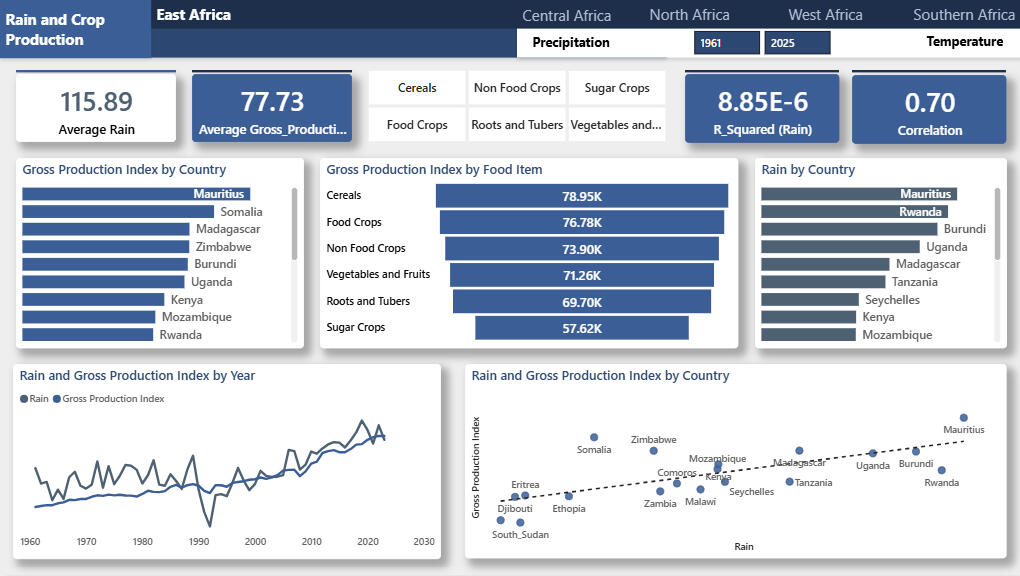Click the Rain legend marker
This screenshot has height=576, width=1020.
click(24, 399)
